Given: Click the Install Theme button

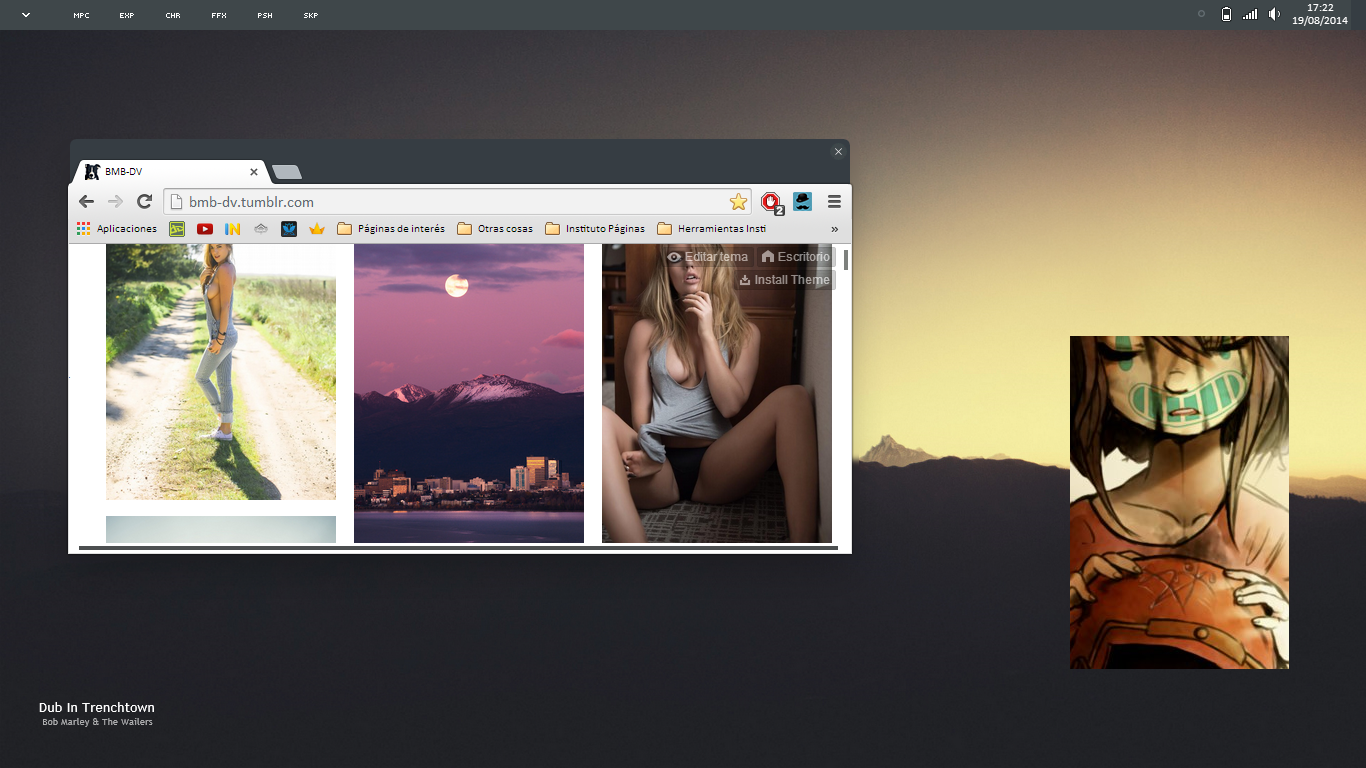Looking at the screenshot, I should (x=784, y=280).
